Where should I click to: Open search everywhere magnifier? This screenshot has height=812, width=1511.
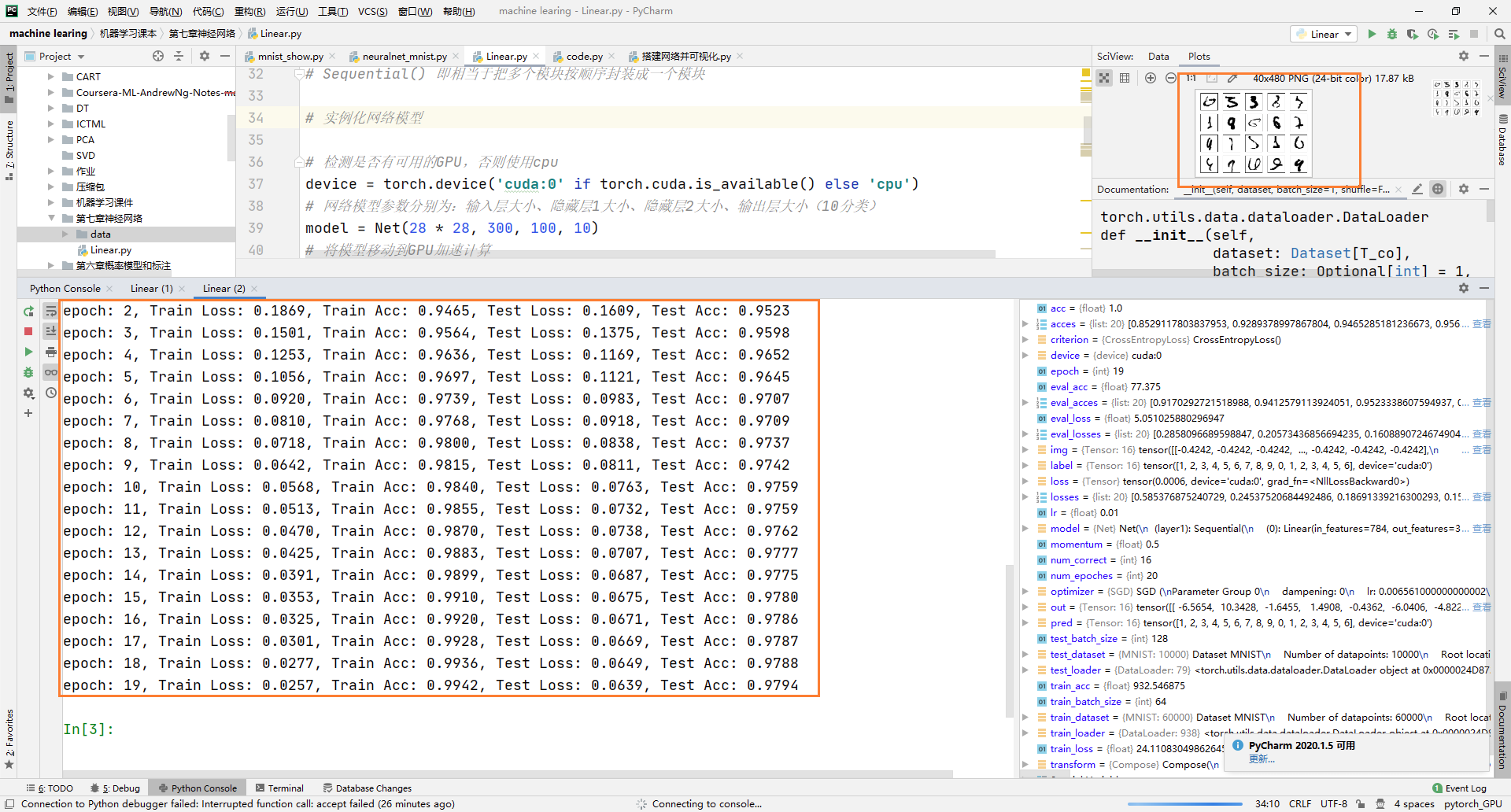click(1500, 34)
